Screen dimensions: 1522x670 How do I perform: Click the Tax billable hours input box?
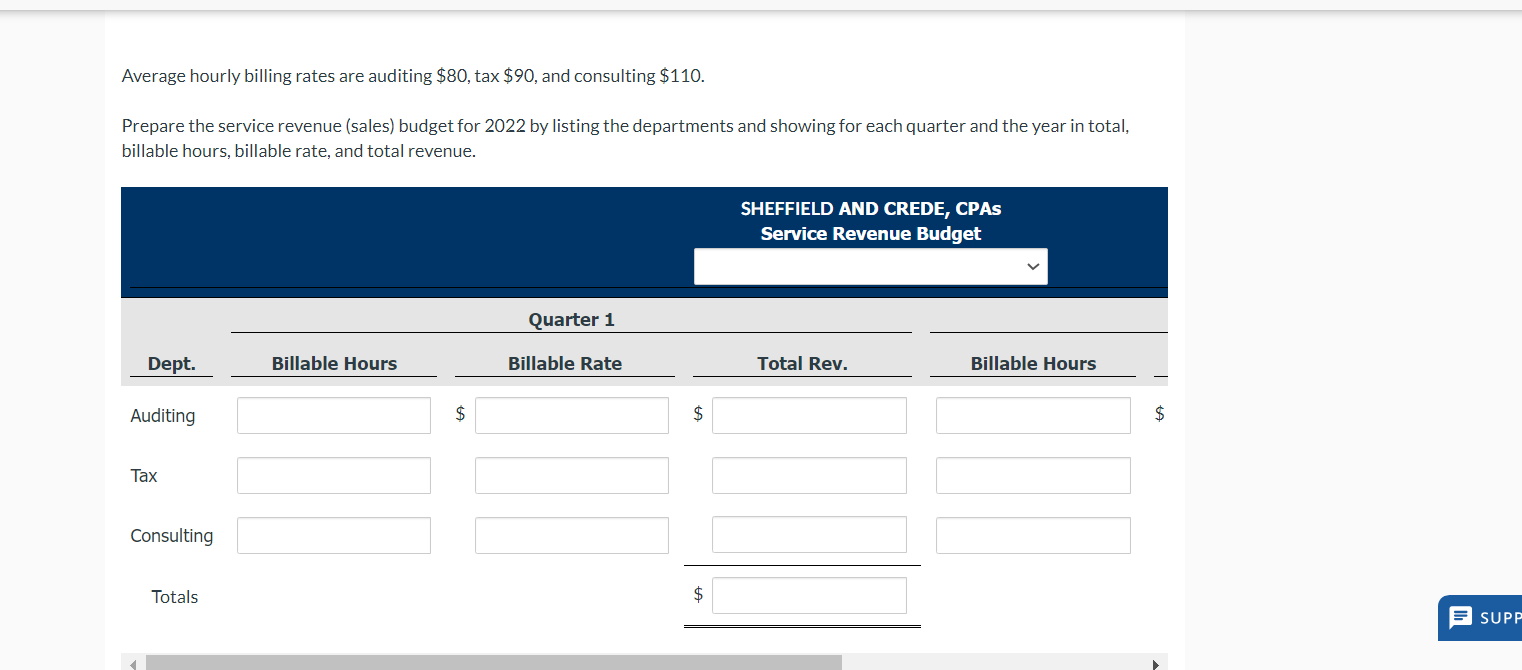[333, 475]
